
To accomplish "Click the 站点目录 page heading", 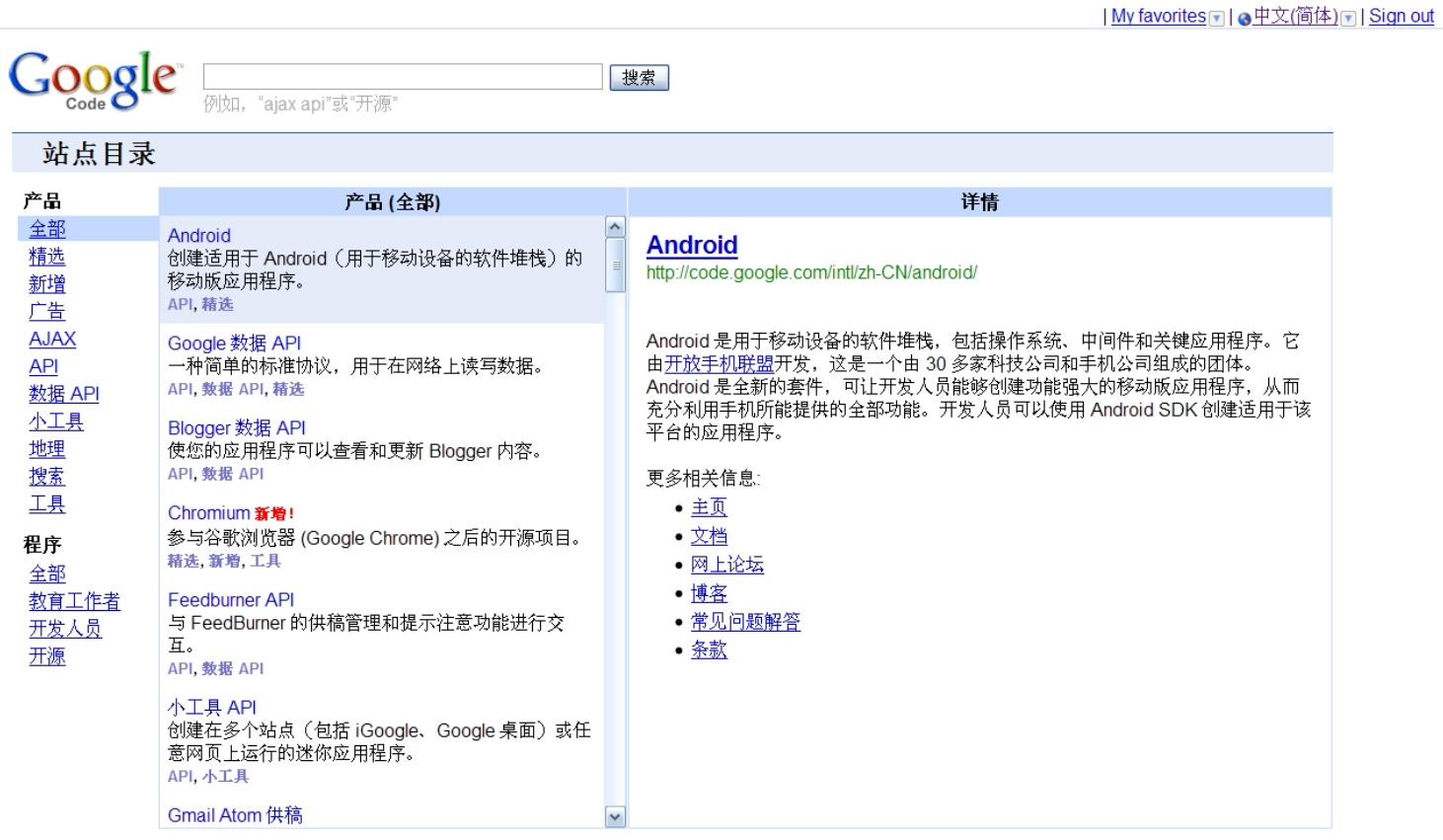I will click(x=99, y=154).
